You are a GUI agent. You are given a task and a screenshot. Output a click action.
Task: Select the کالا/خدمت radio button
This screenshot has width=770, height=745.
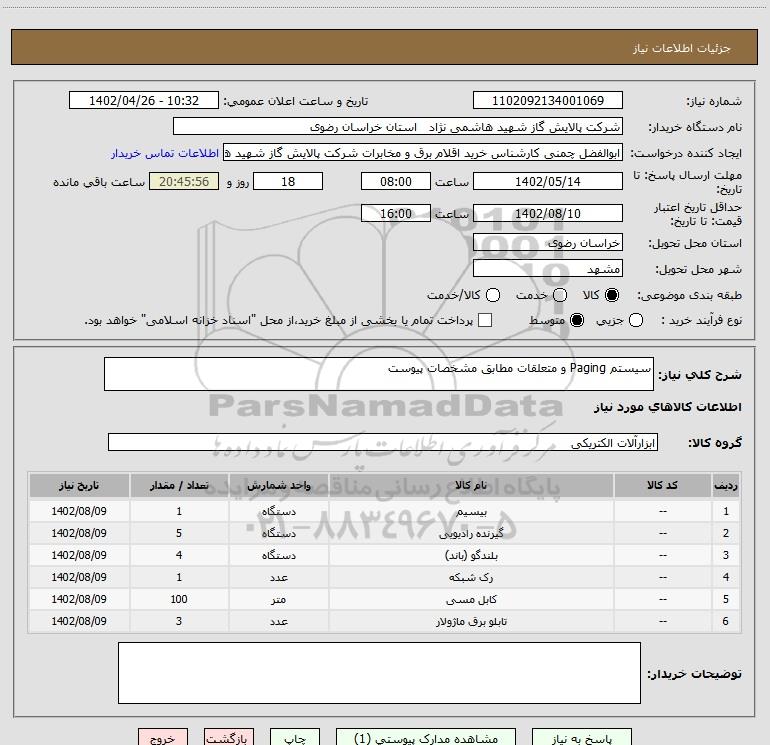493,295
